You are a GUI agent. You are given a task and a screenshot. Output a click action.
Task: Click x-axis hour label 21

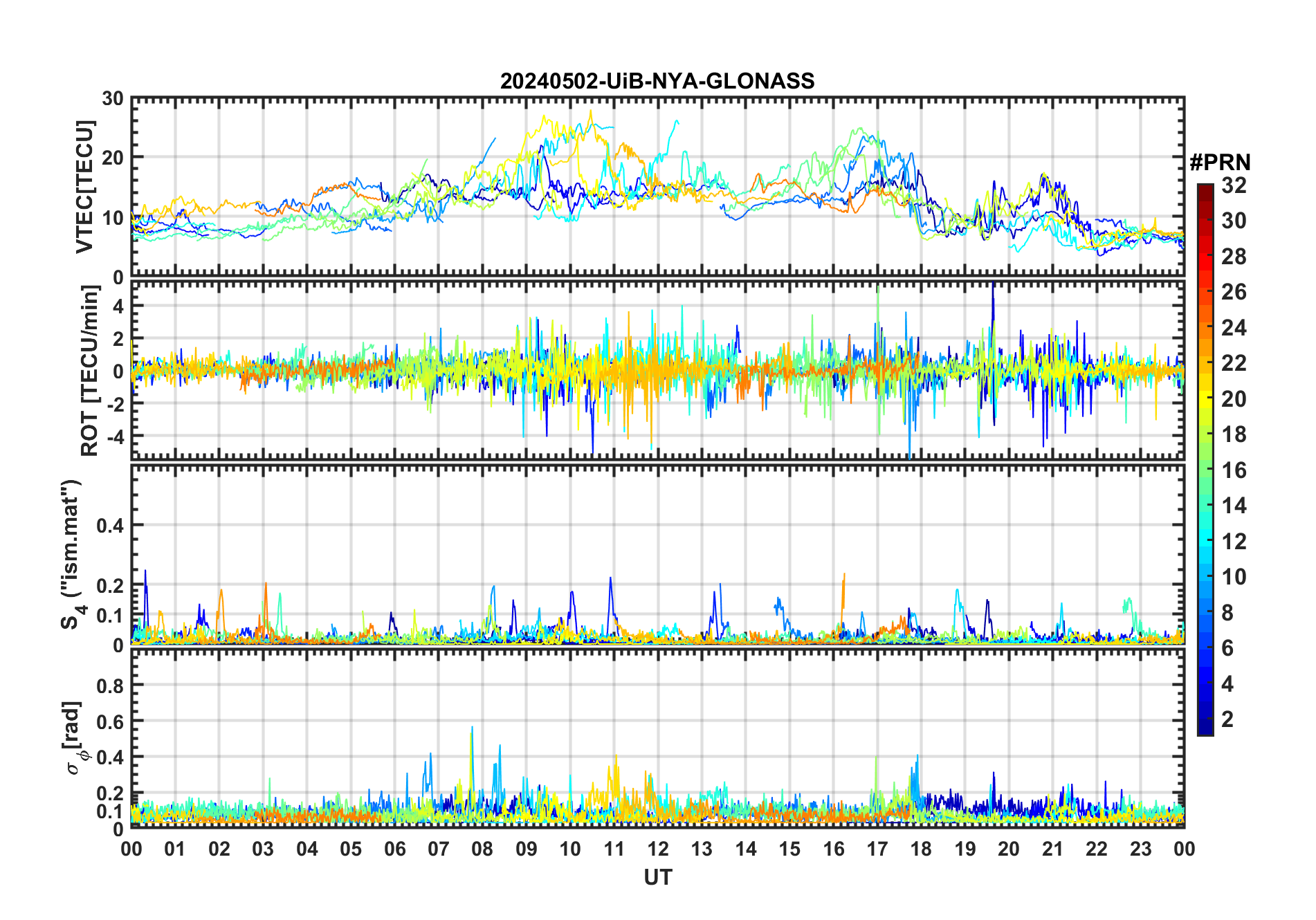(1052, 849)
